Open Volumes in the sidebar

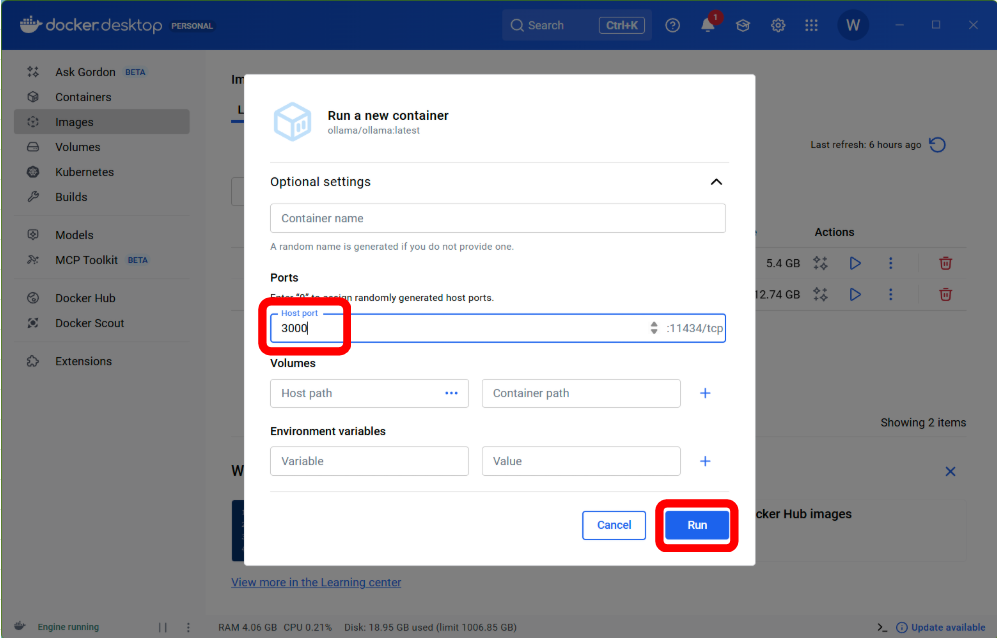[77, 147]
